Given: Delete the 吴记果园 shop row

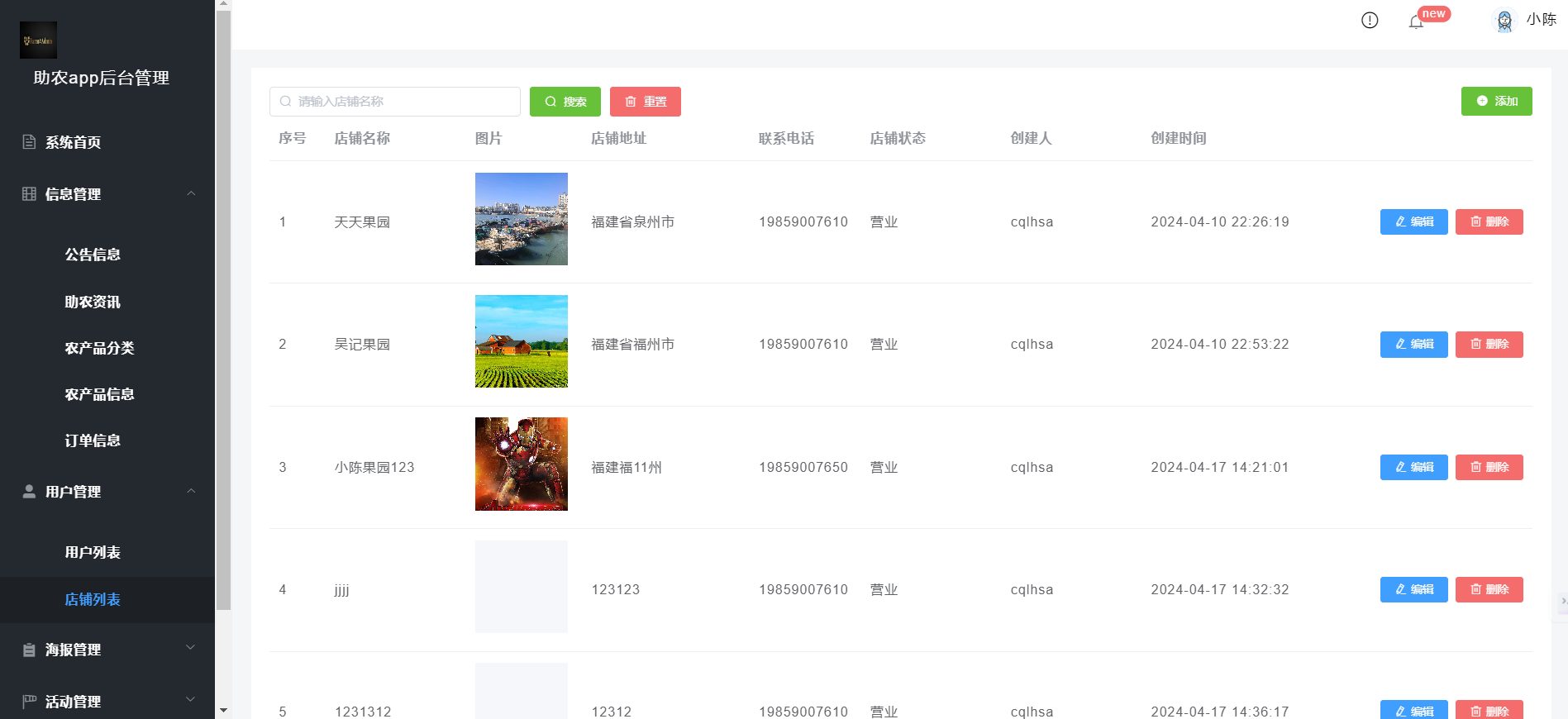Looking at the screenshot, I should [1489, 344].
